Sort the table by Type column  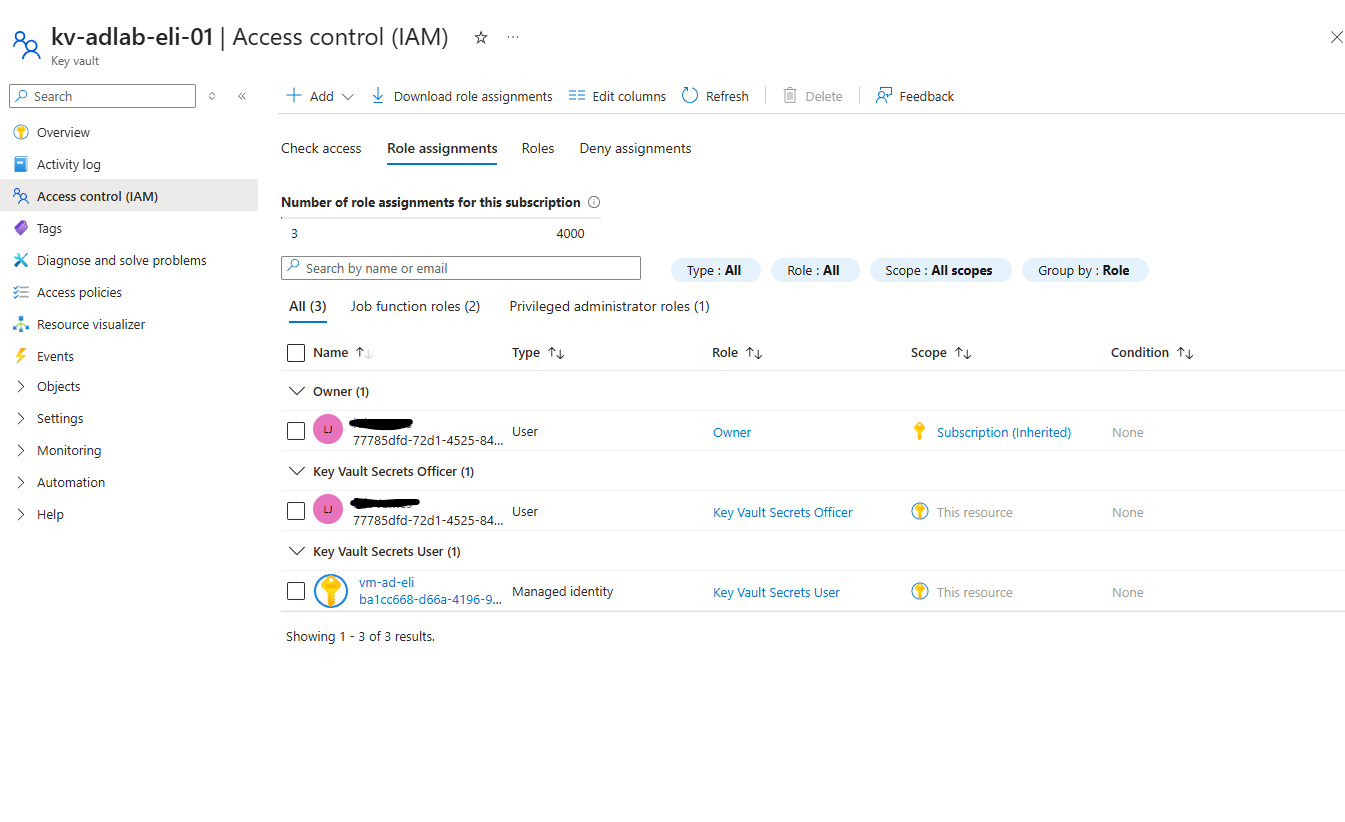pyautogui.click(x=538, y=352)
